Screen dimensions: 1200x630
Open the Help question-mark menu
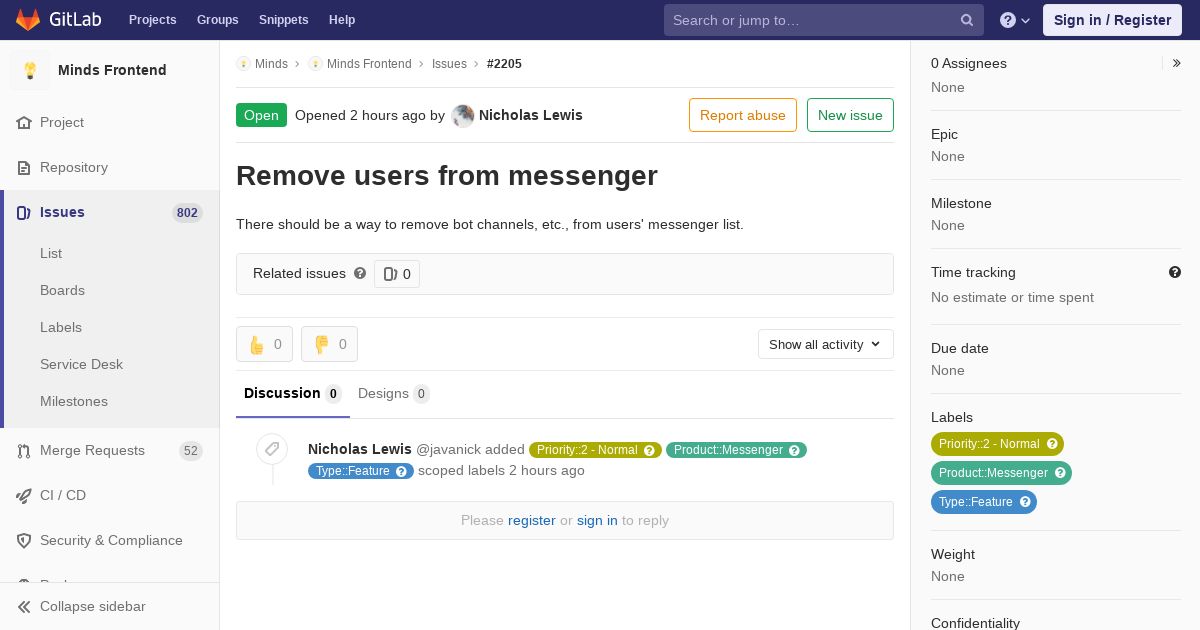pos(1015,20)
